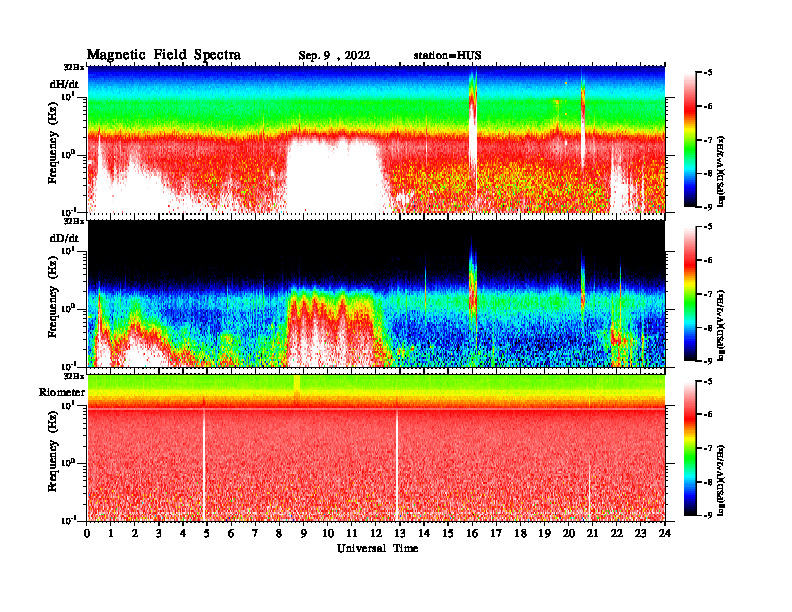Click hour 17 on the time axis
This screenshot has height=612, width=792.
496,534
